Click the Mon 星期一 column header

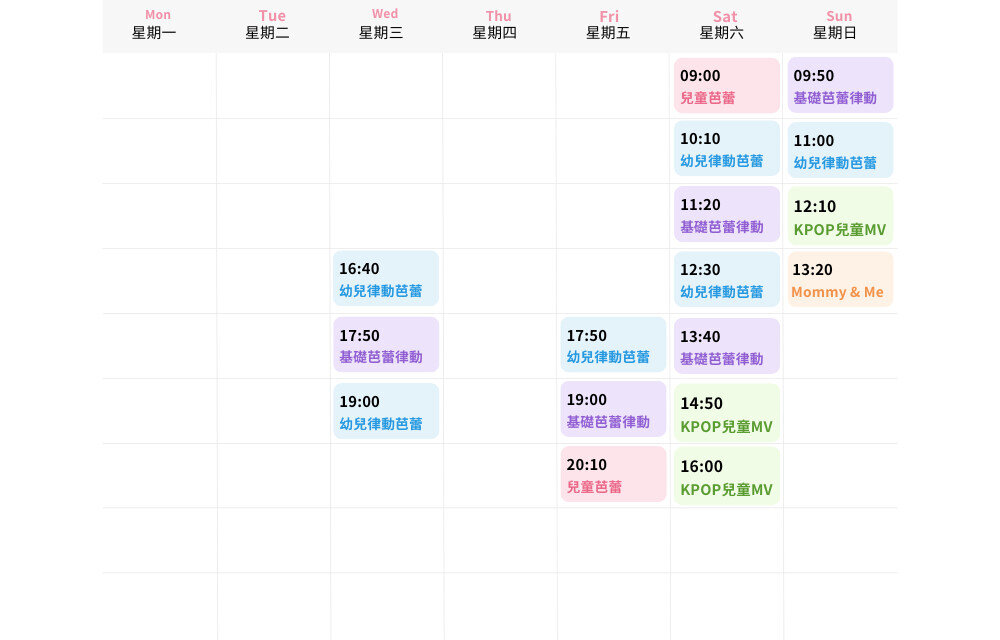pos(158,25)
